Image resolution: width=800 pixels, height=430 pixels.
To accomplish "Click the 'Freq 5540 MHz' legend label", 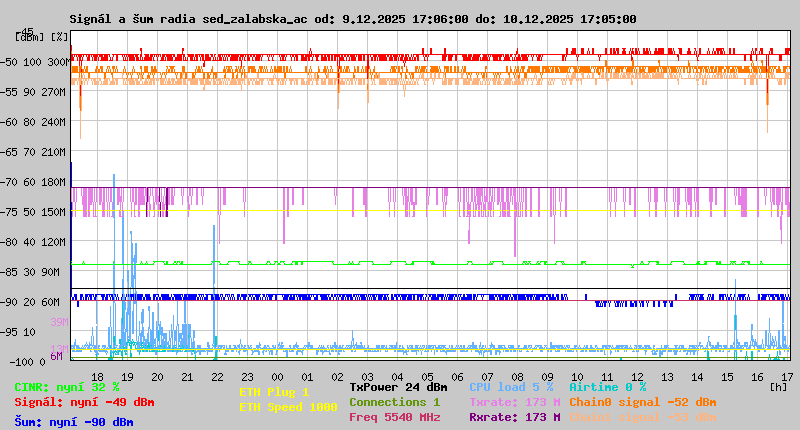I will coord(395,417).
